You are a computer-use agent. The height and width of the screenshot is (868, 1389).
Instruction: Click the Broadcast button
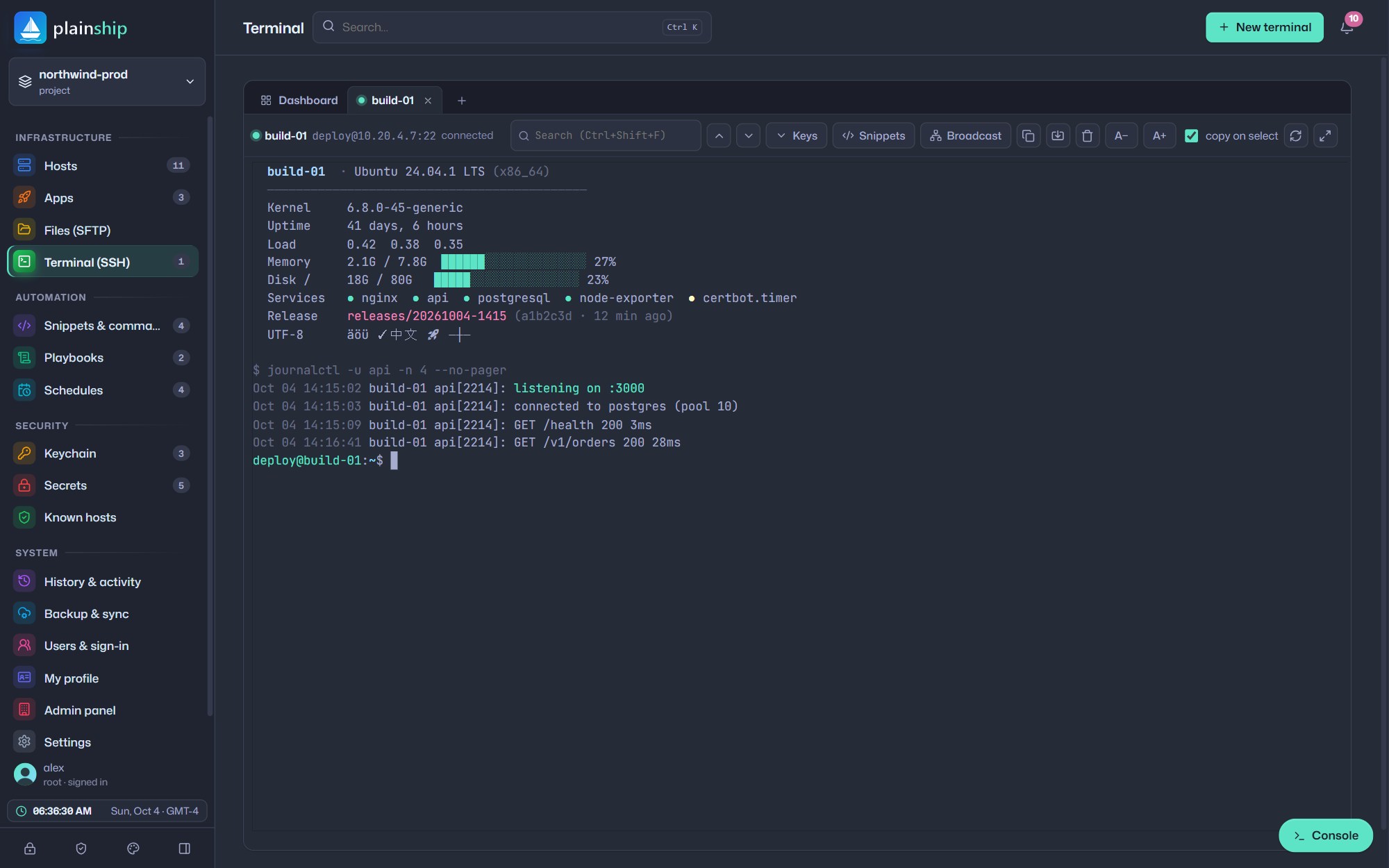pos(965,135)
